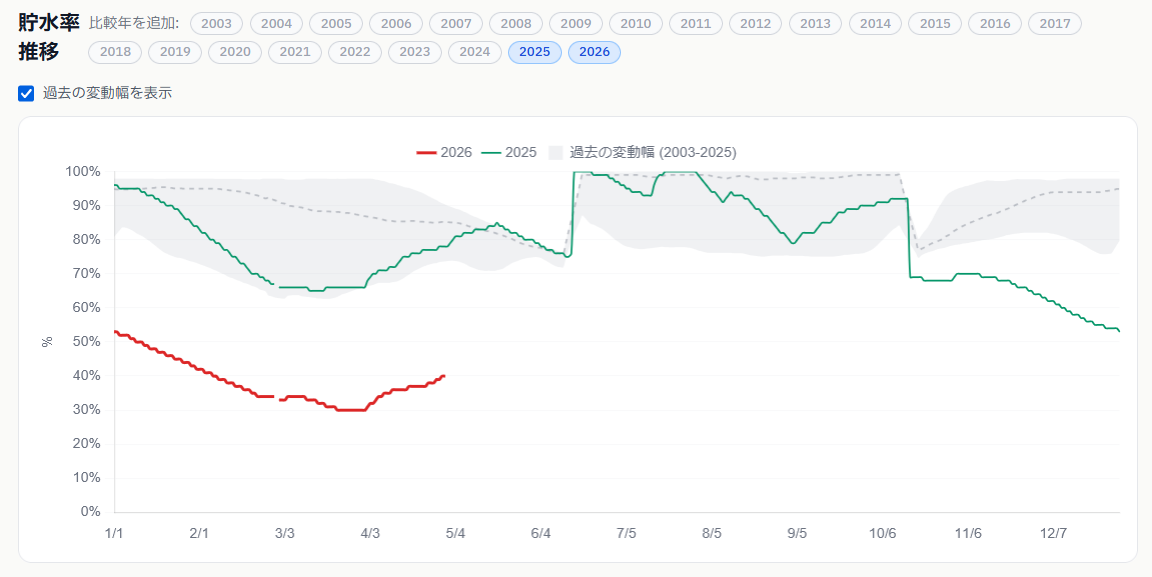The width and height of the screenshot is (1152, 577).
Task: Enable the 2017 year chip
Action: click(x=1055, y=24)
